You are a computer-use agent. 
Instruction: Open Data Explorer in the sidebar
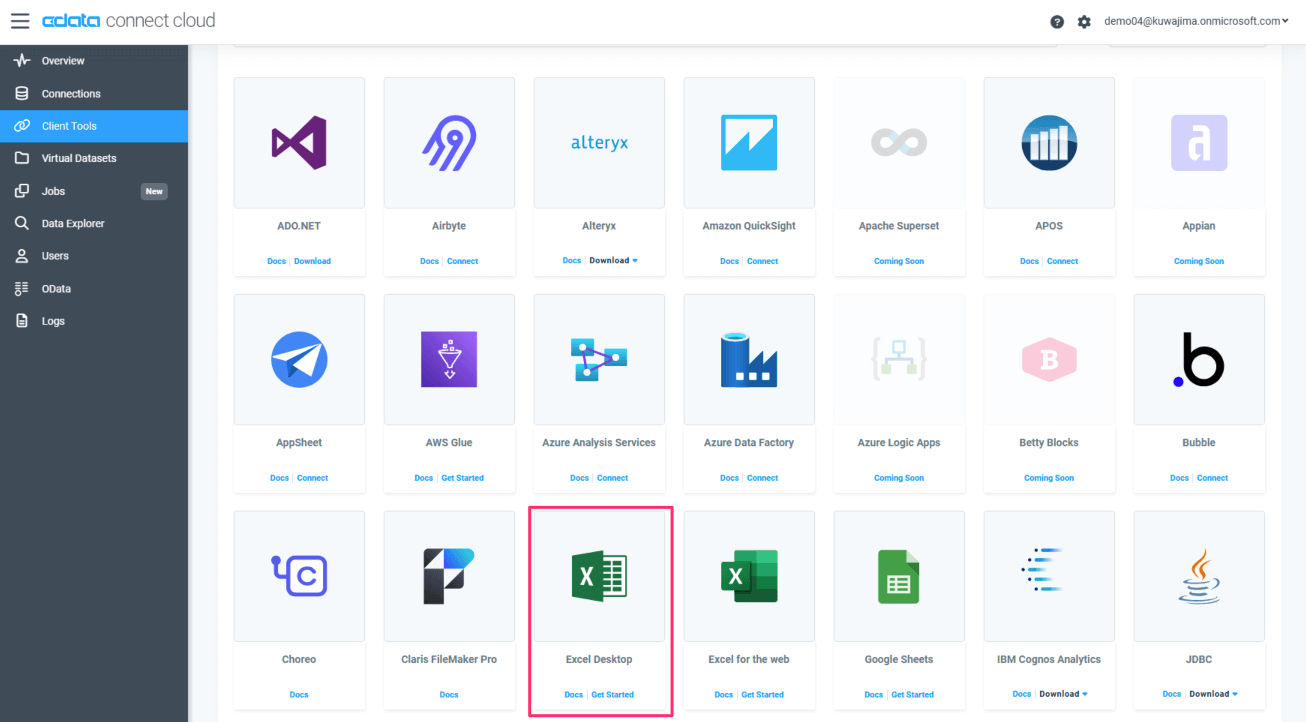tap(94, 223)
